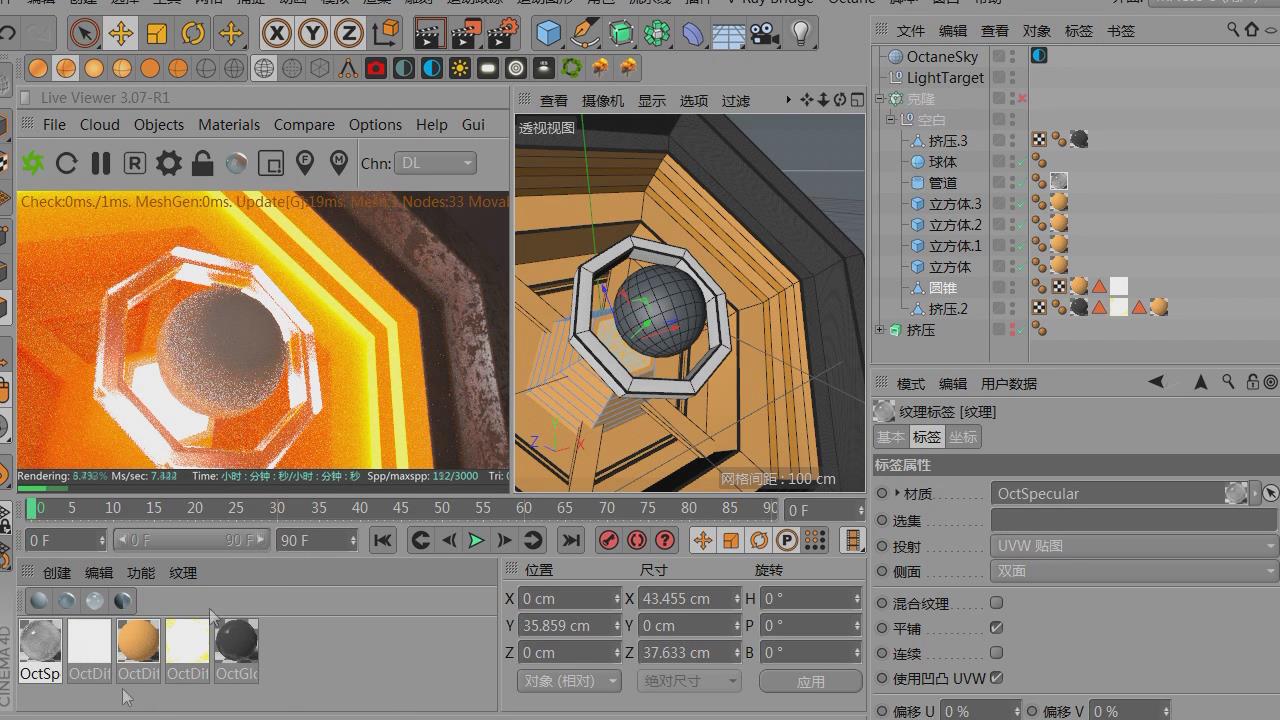Image resolution: width=1280 pixels, height=720 pixels.
Task: Select the live selection arrow tool
Action: tap(85, 33)
